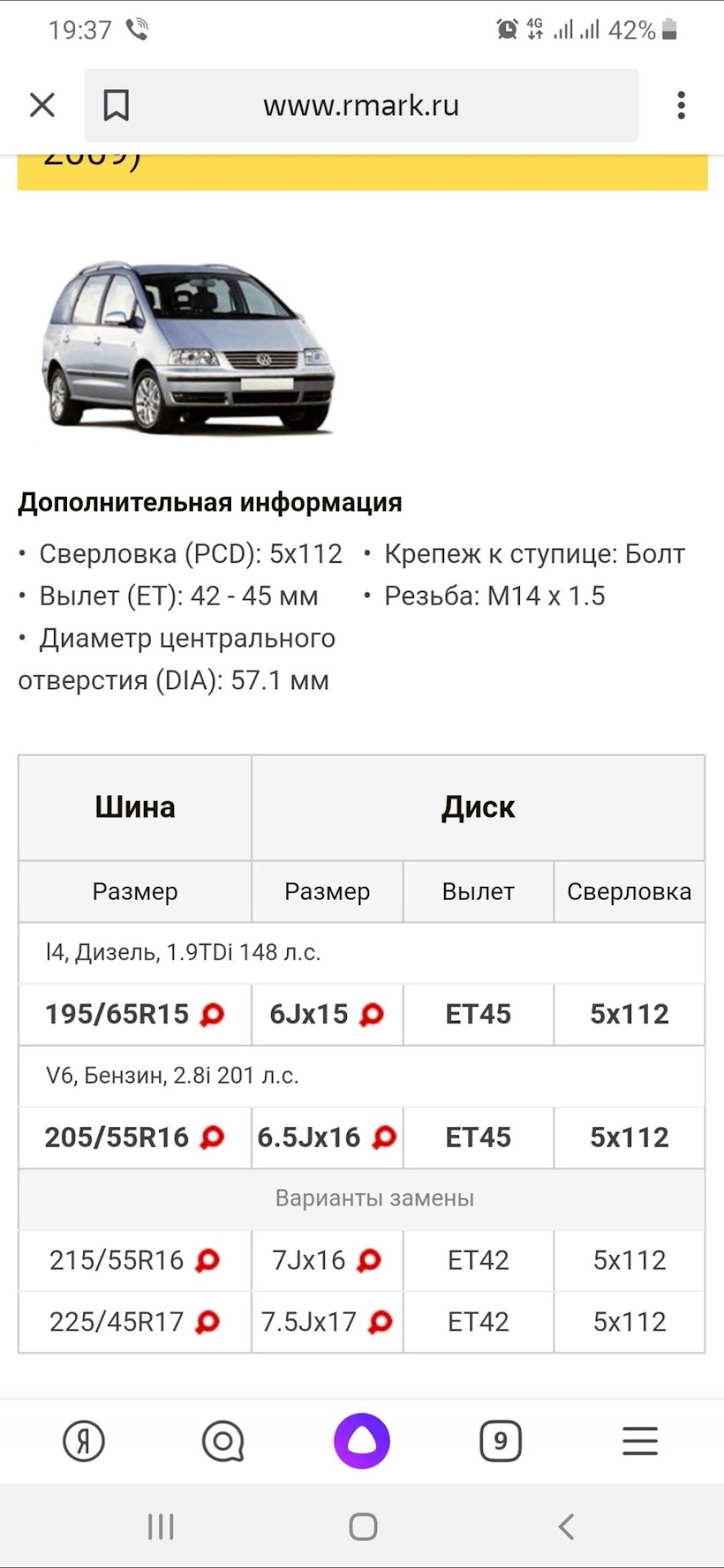Launch the purple Alice voice assistant
This screenshot has height=1568, width=724.
(x=362, y=1441)
